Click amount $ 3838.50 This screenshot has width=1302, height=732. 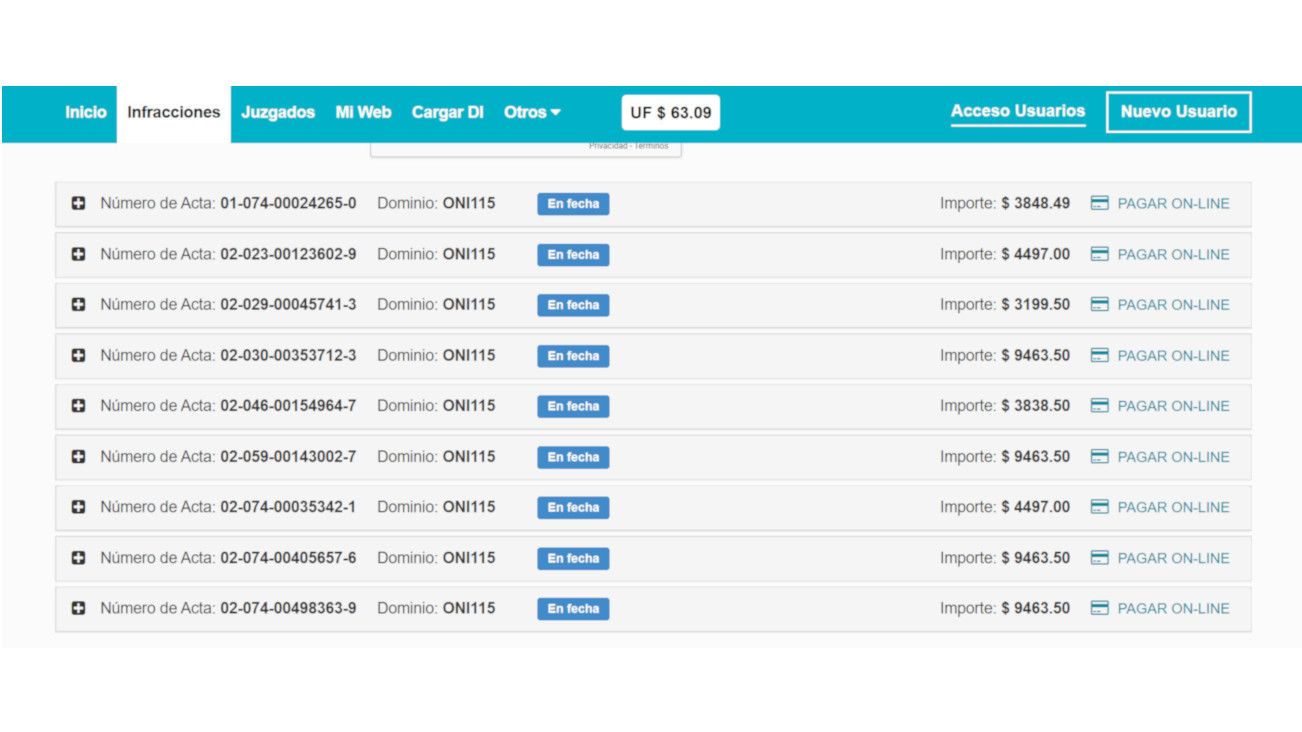[x=1035, y=405]
